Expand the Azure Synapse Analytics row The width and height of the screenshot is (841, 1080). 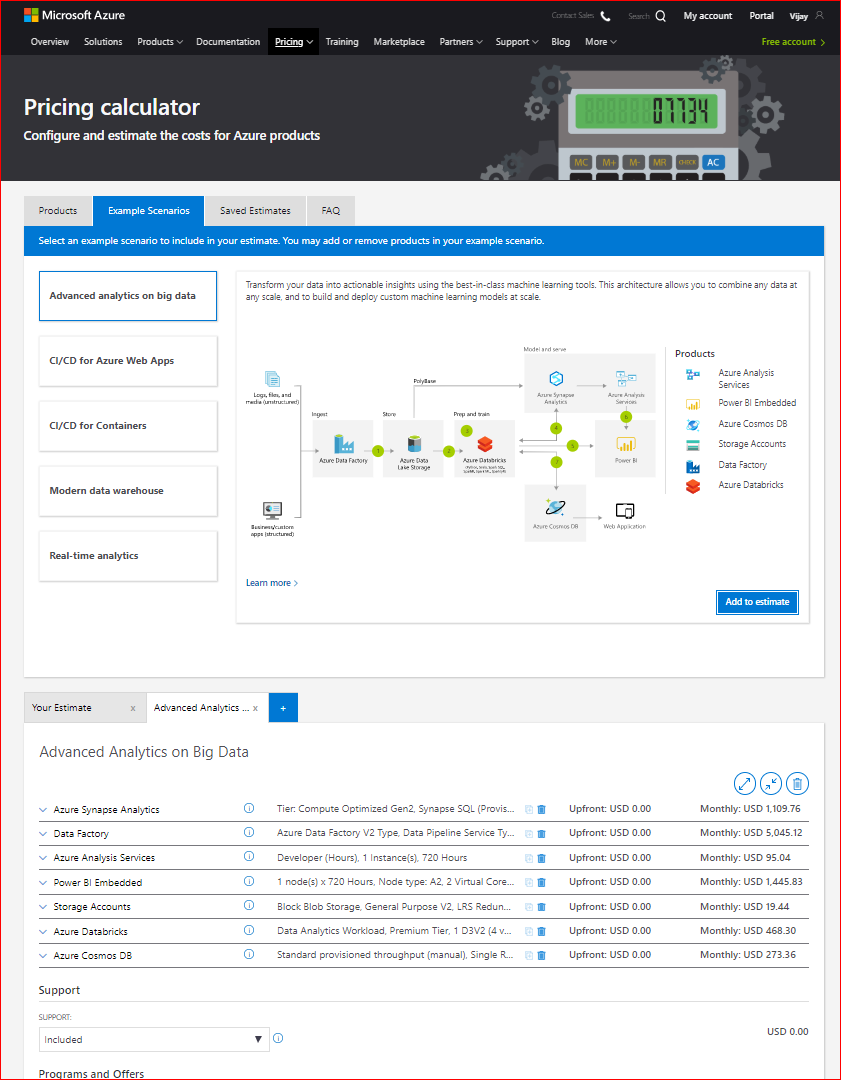coord(43,809)
